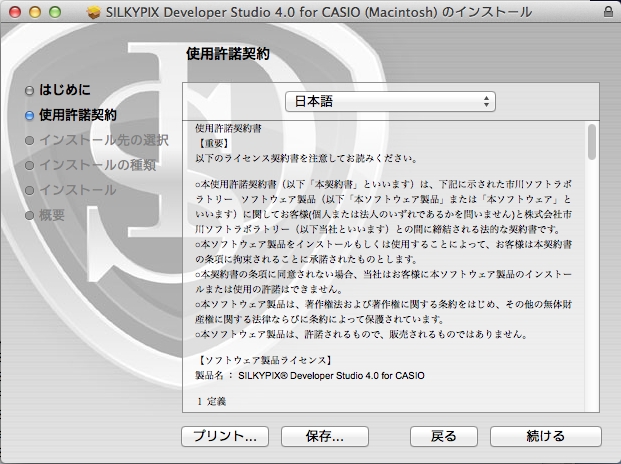Click the bullet beside はじめに
Screen dimensions: 621x464
pos(29,91)
